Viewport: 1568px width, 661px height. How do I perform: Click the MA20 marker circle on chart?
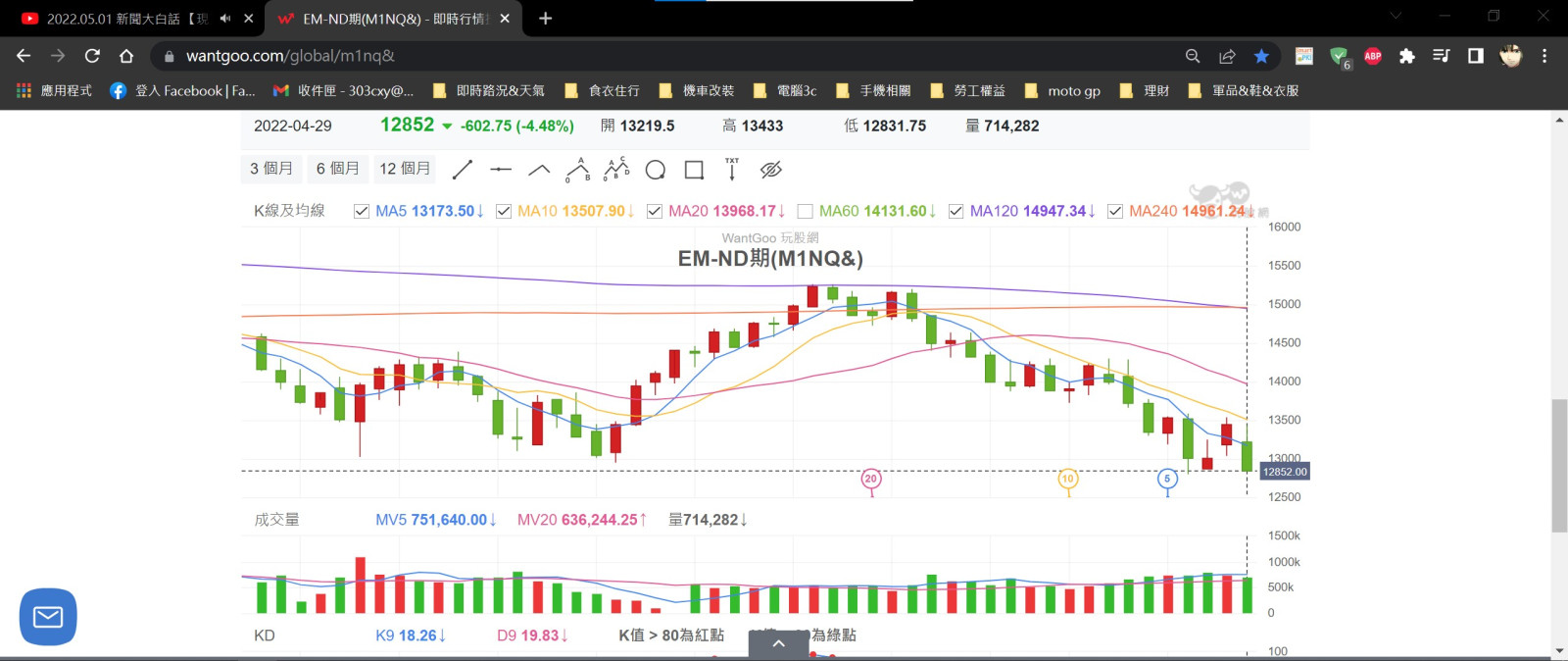871,479
